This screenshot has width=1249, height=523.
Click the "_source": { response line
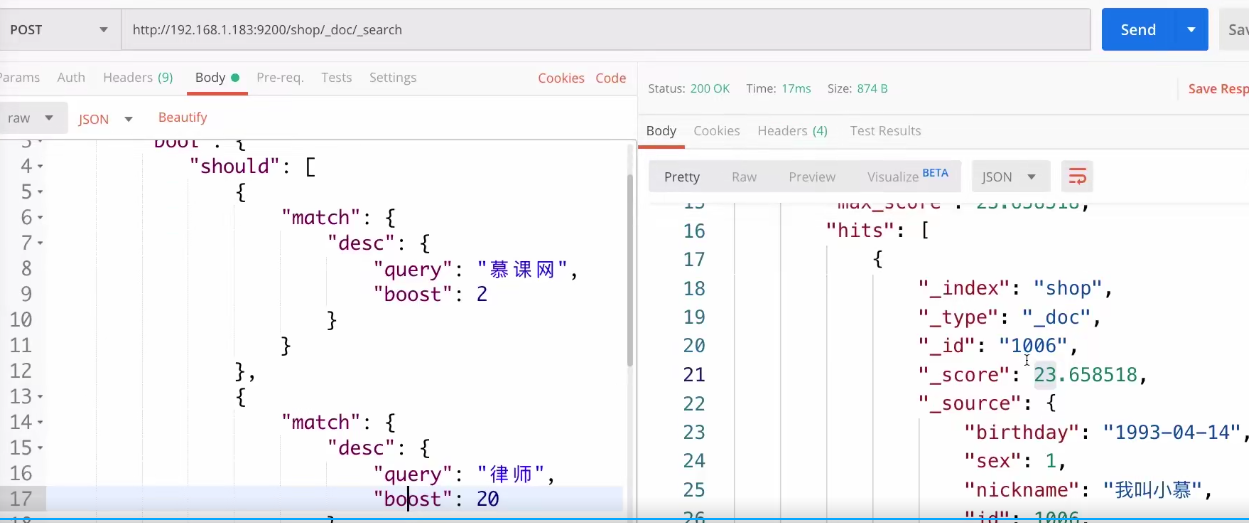pyautogui.click(x=987, y=404)
